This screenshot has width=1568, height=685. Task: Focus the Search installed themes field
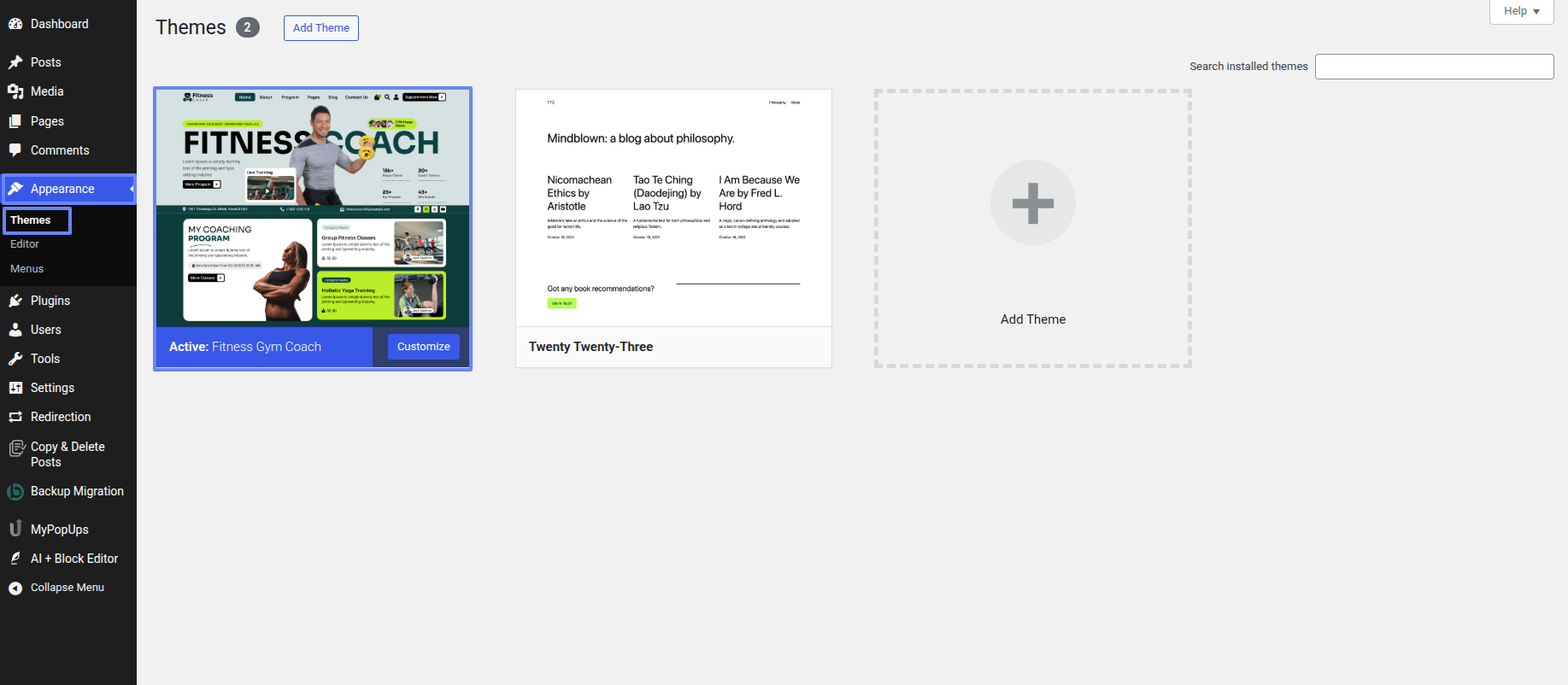pos(1433,67)
